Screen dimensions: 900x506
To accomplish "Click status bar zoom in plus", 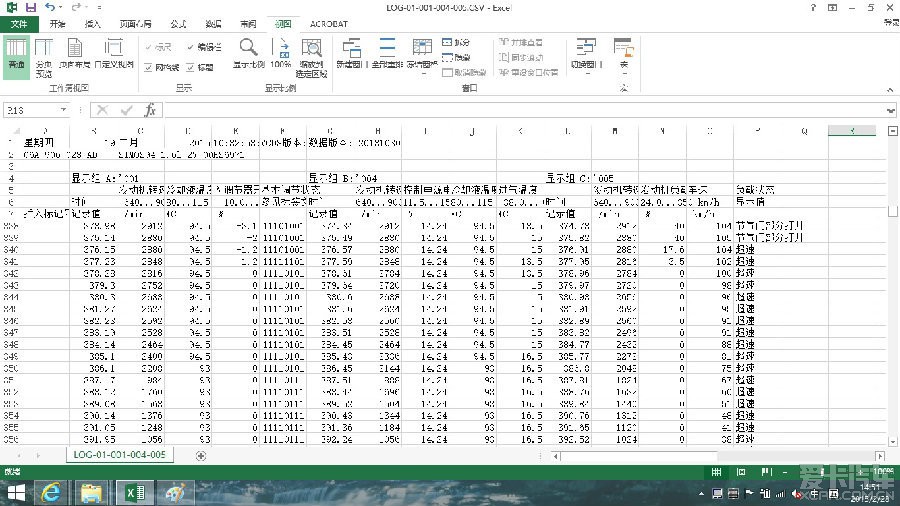I will pos(862,472).
